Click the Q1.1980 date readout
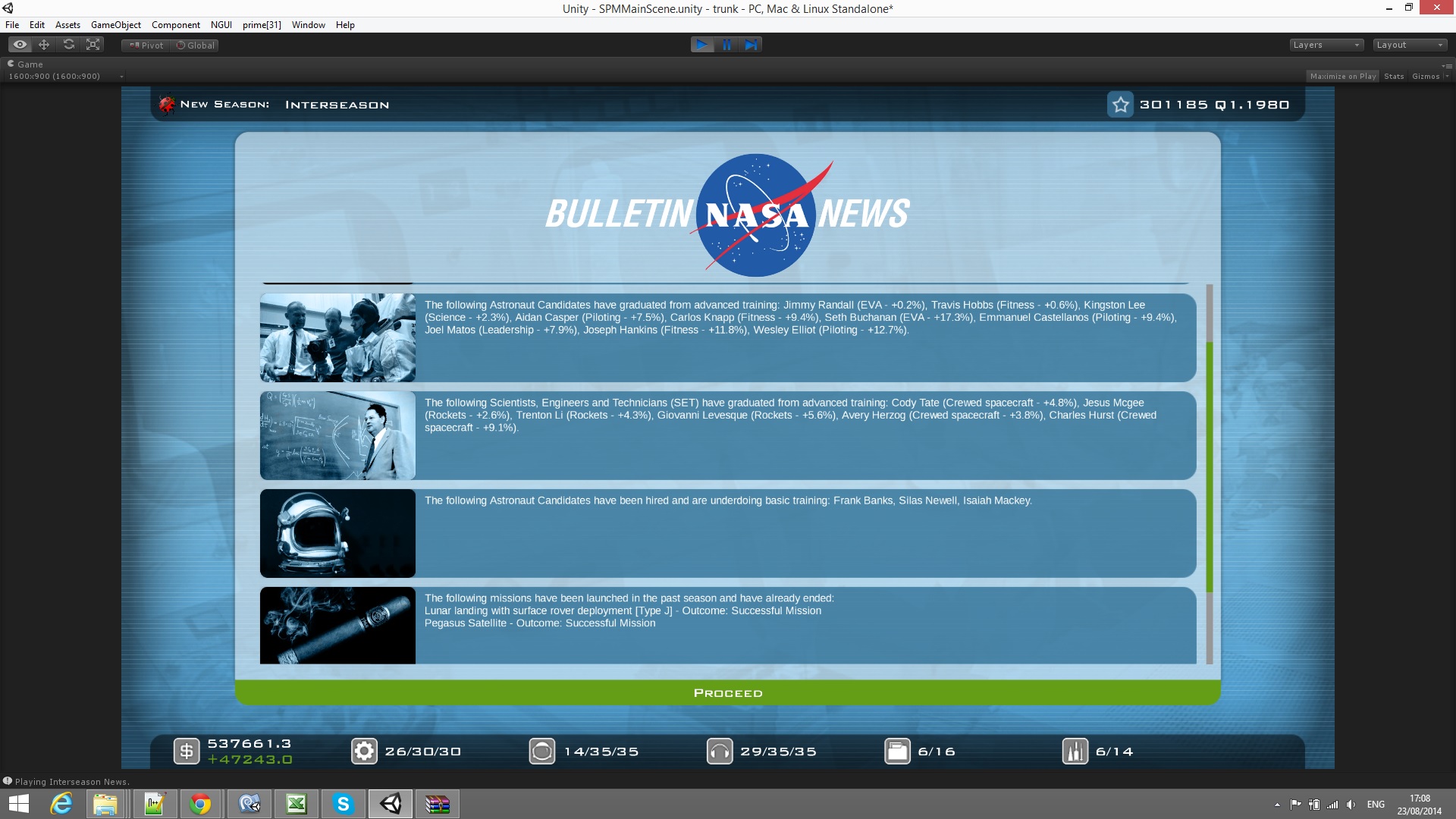Image resolution: width=1456 pixels, height=819 pixels. tap(1252, 105)
